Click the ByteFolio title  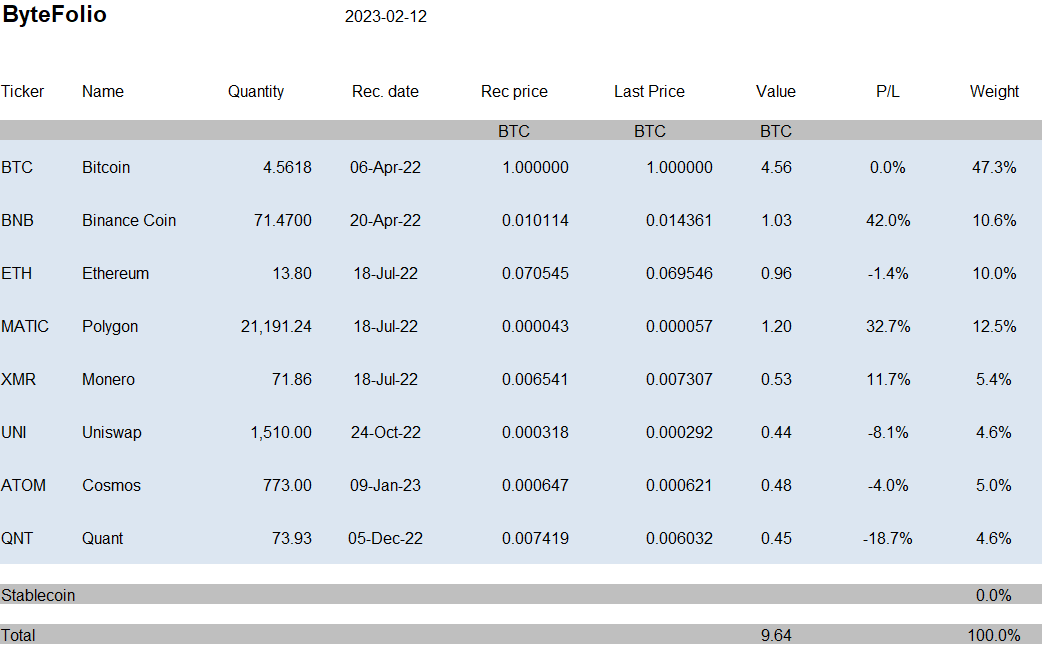54,15
